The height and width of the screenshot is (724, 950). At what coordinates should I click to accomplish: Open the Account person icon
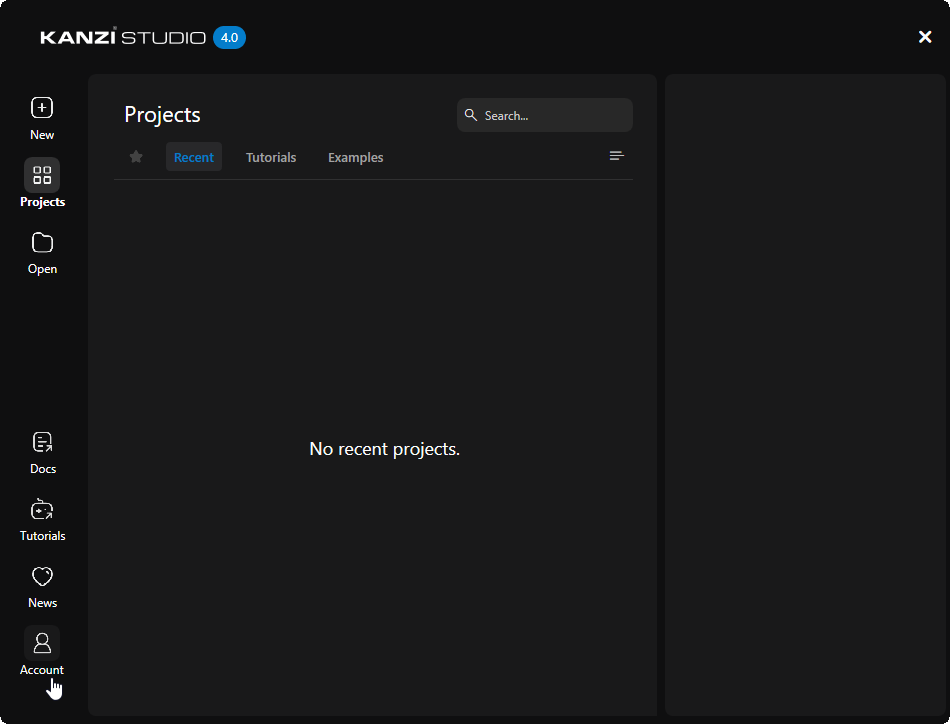tap(41, 643)
